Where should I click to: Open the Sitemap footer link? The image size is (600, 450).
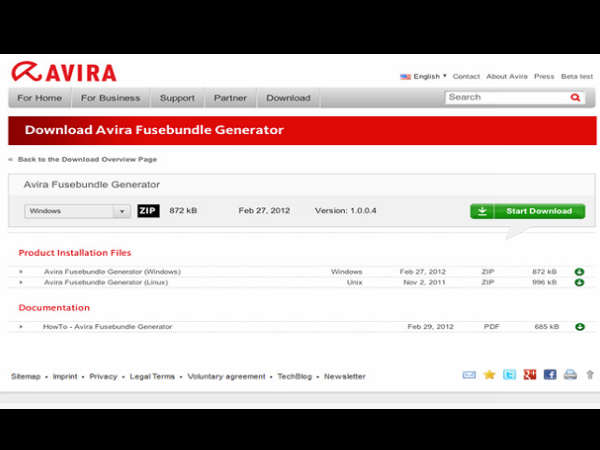(26, 377)
